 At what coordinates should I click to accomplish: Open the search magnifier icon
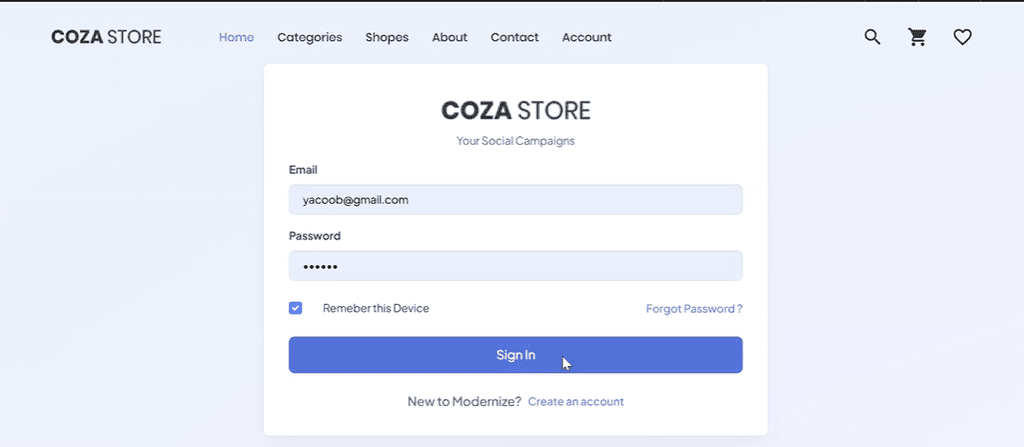872,37
